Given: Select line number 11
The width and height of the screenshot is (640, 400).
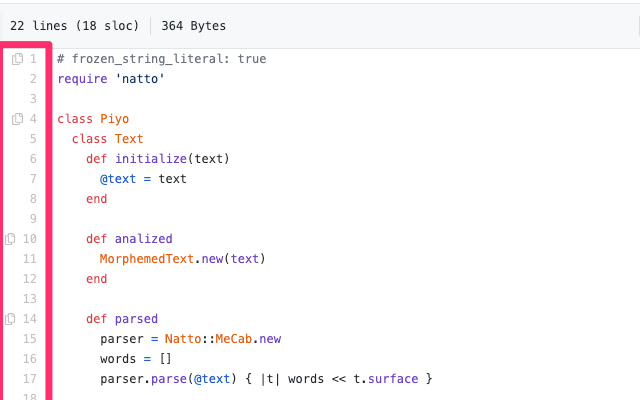Looking at the screenshot, I should 30,259.
